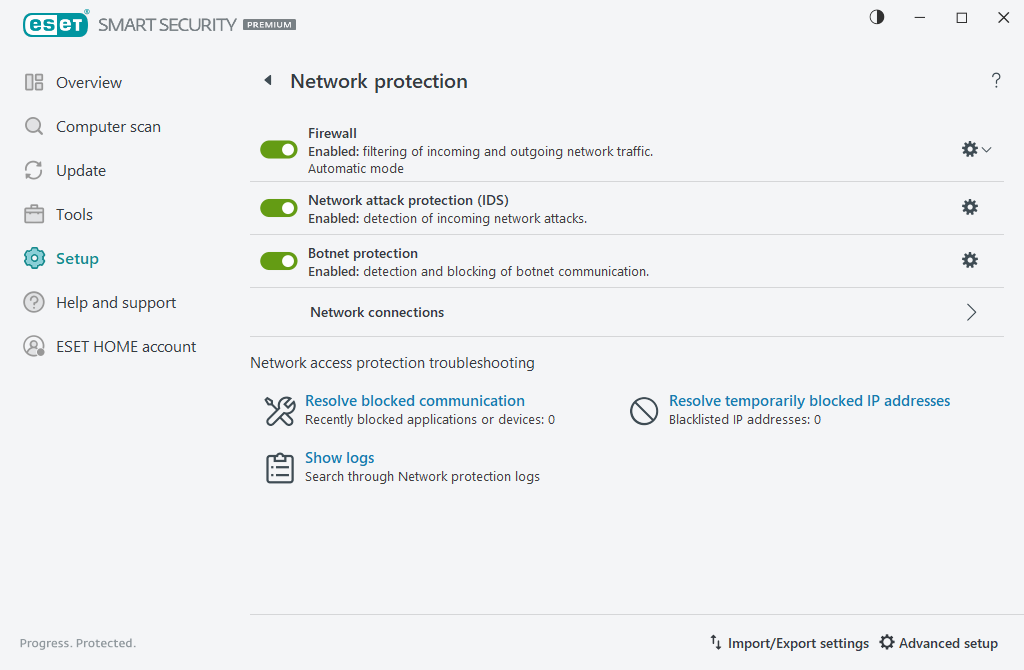Toggle Botnet protection off
Screen dimensions: 1024x670
[279, 261]
